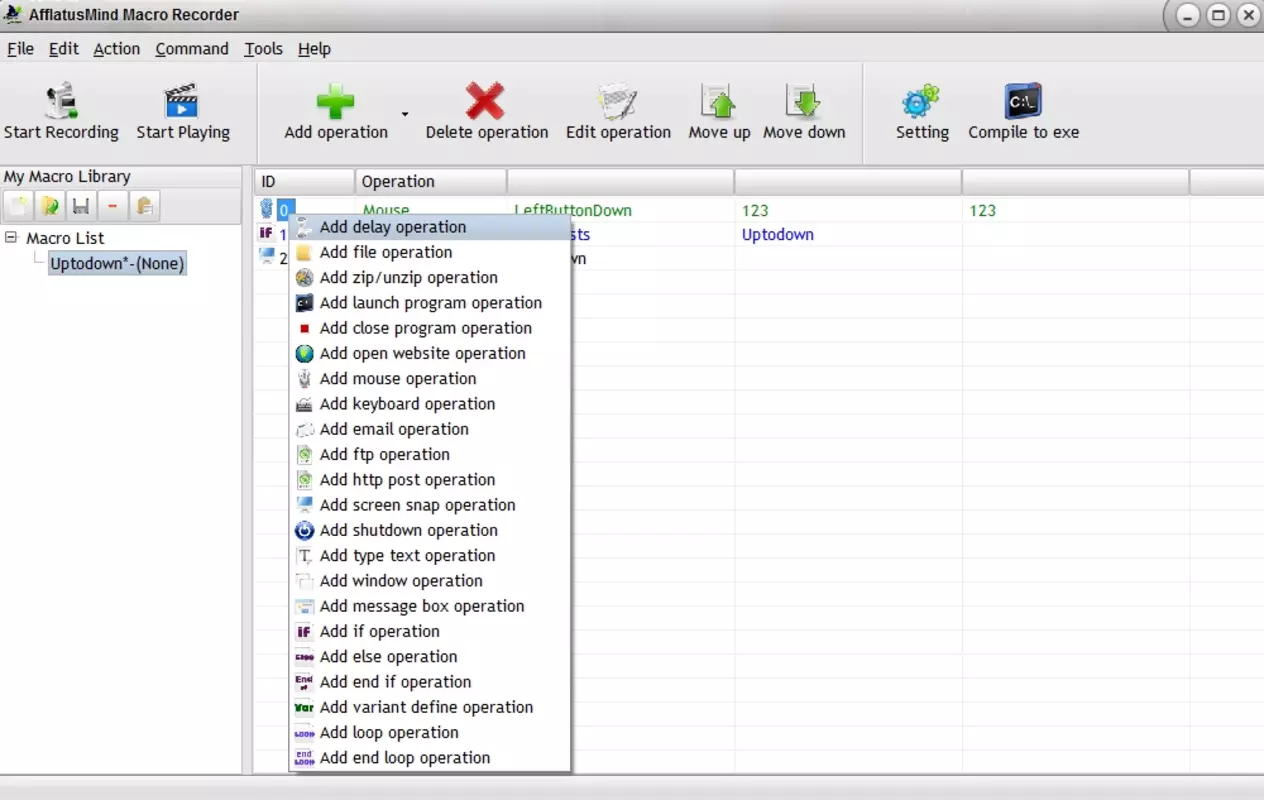The width and height of the screenshot is (1264, 800).
Task: Choose Add else operation
Action: pyautogui.click(x=430, y=656)
